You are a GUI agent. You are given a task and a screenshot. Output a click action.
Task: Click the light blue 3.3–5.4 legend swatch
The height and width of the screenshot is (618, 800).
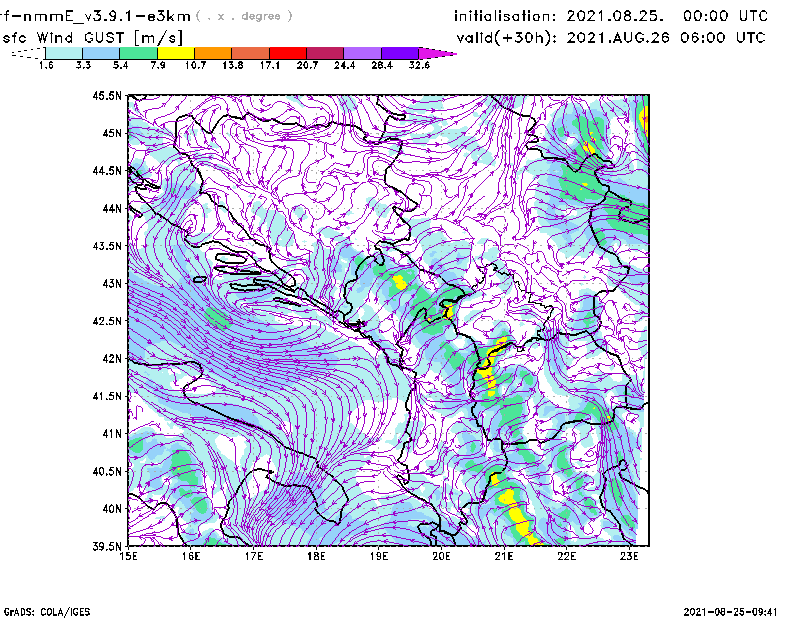(x=101, y=53)
